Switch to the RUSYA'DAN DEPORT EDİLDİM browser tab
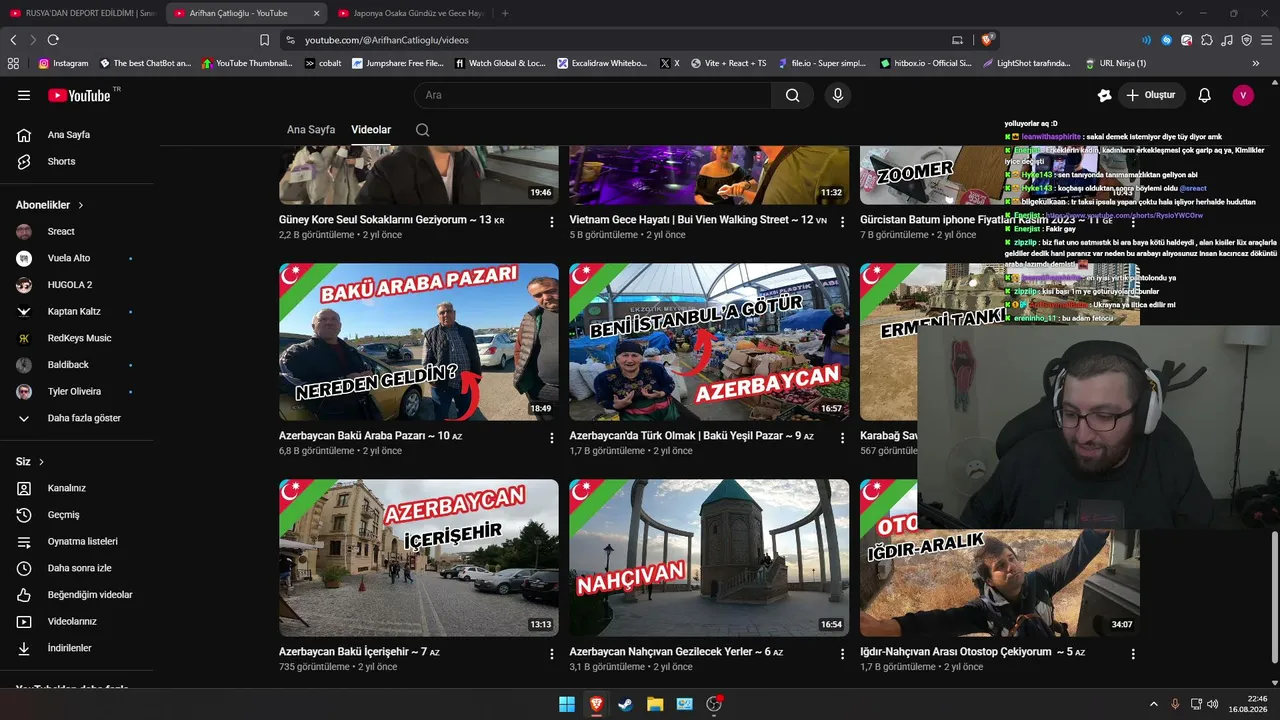Screen dimensions: 1280x720 82,13
